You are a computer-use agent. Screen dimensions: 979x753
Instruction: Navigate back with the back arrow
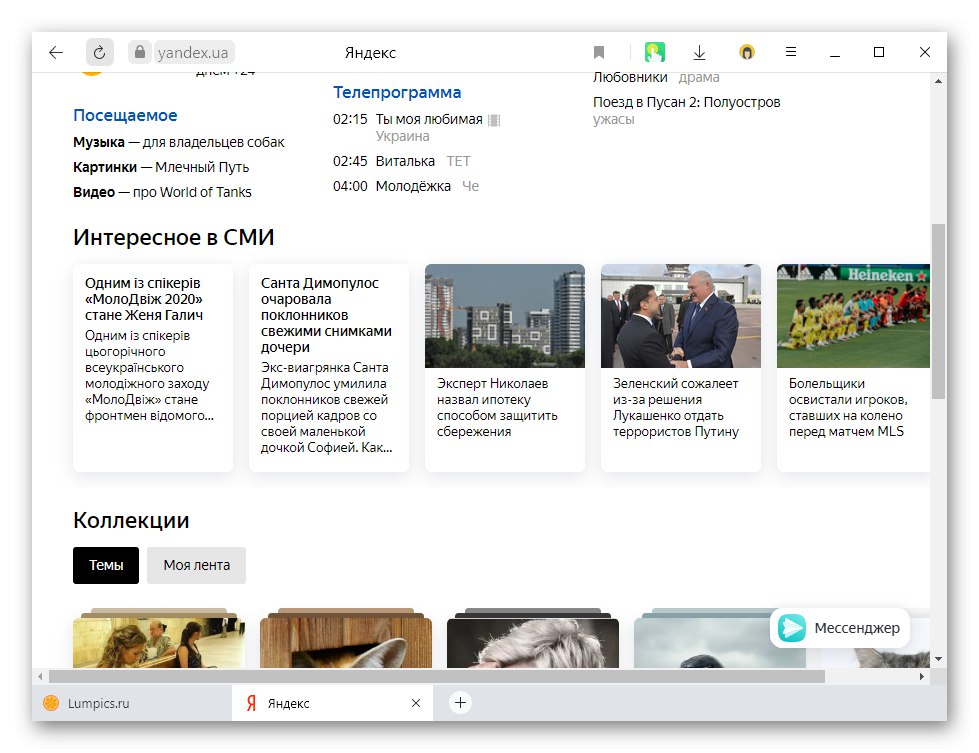pos(55,52)
